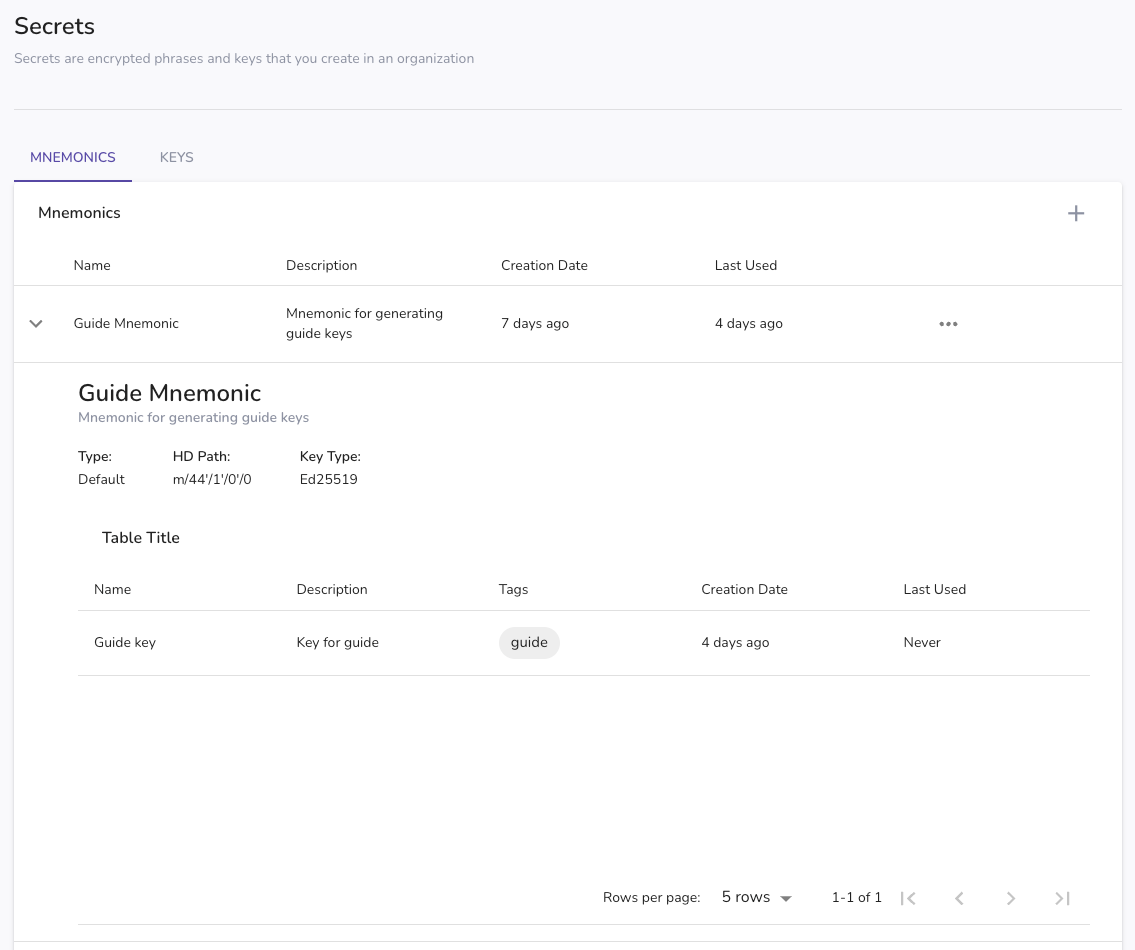Collapse the Guide Mnemonic row

tap(35, 324)
